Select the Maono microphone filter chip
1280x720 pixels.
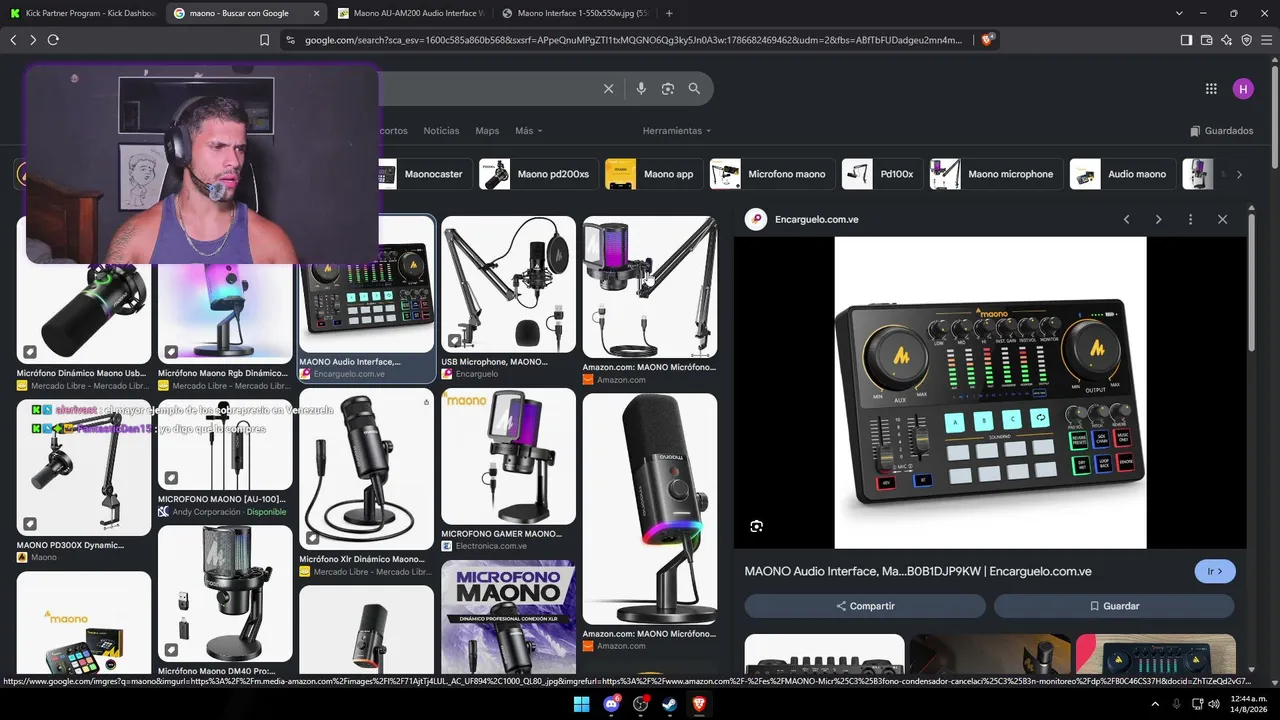[x=996, y=174]
